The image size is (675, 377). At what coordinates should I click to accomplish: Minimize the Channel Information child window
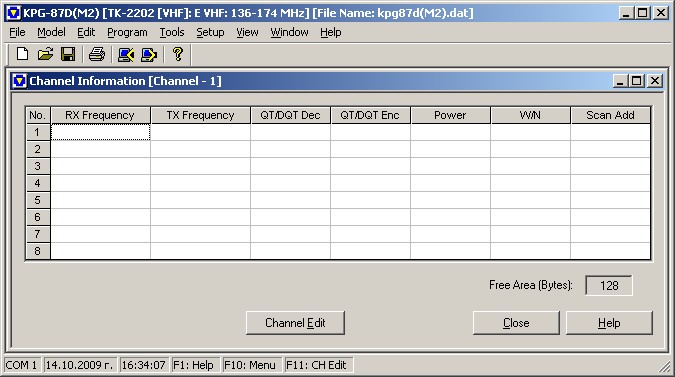[x=620, y=80]
